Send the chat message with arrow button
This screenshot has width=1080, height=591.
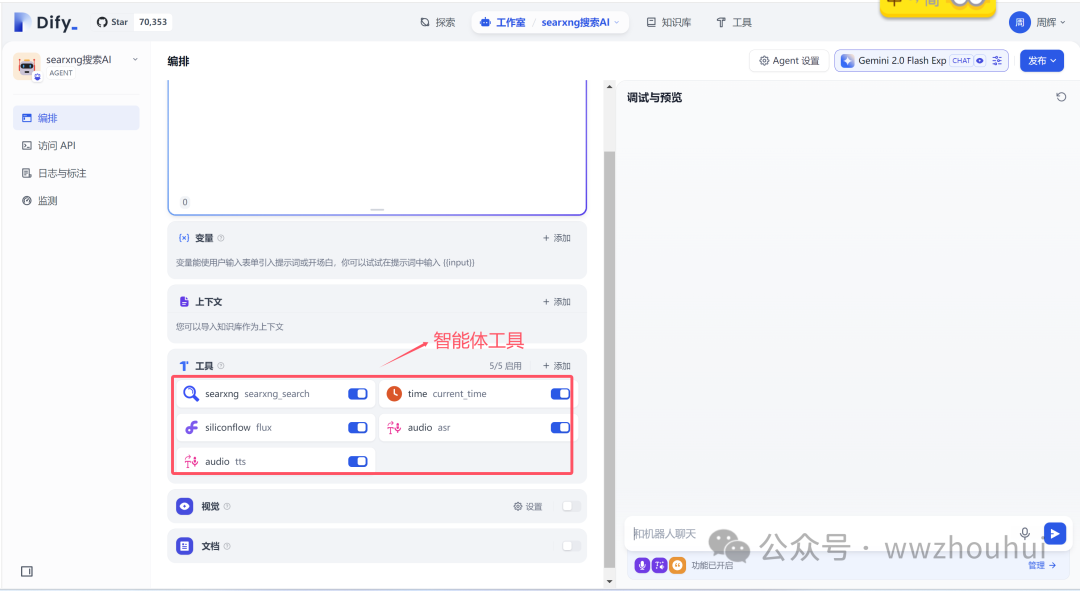1054,533
